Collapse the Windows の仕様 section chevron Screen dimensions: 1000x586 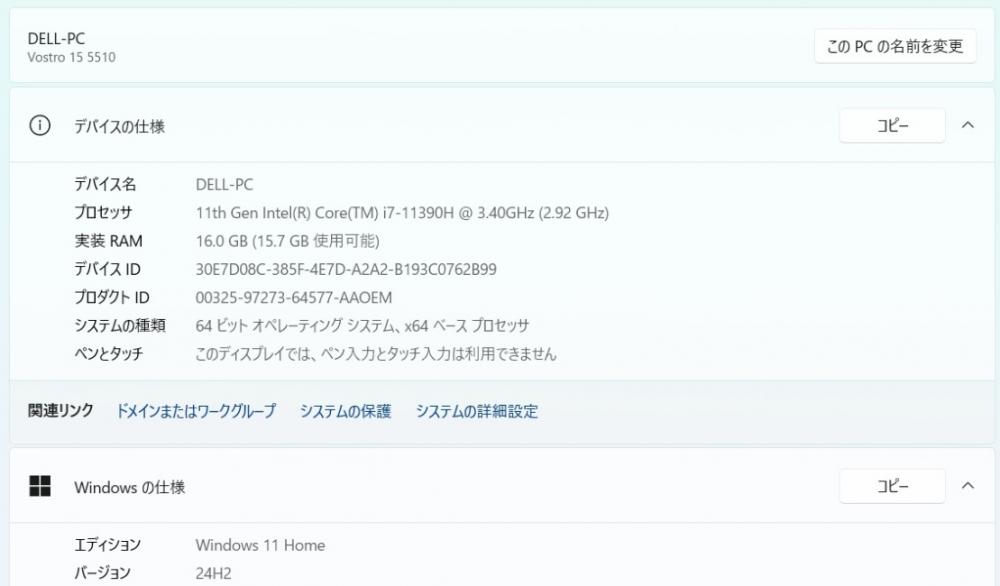click(967, 486)
